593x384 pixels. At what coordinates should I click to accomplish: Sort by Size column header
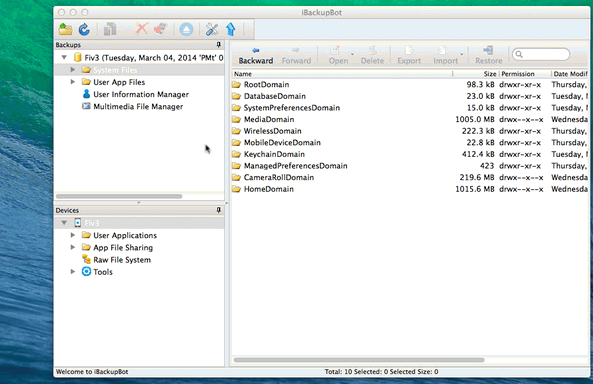(x=476, y=74)
